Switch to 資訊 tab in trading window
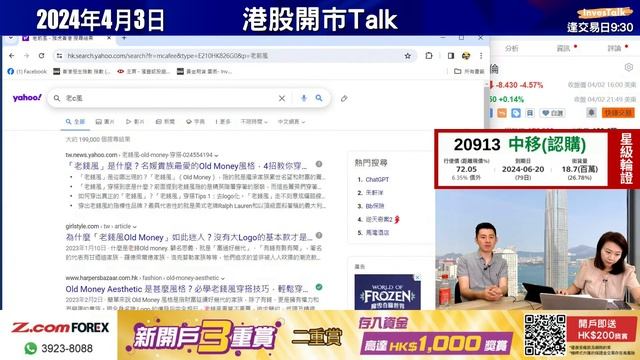Viewport: 640px width, 360px height. tap(563, 49)
